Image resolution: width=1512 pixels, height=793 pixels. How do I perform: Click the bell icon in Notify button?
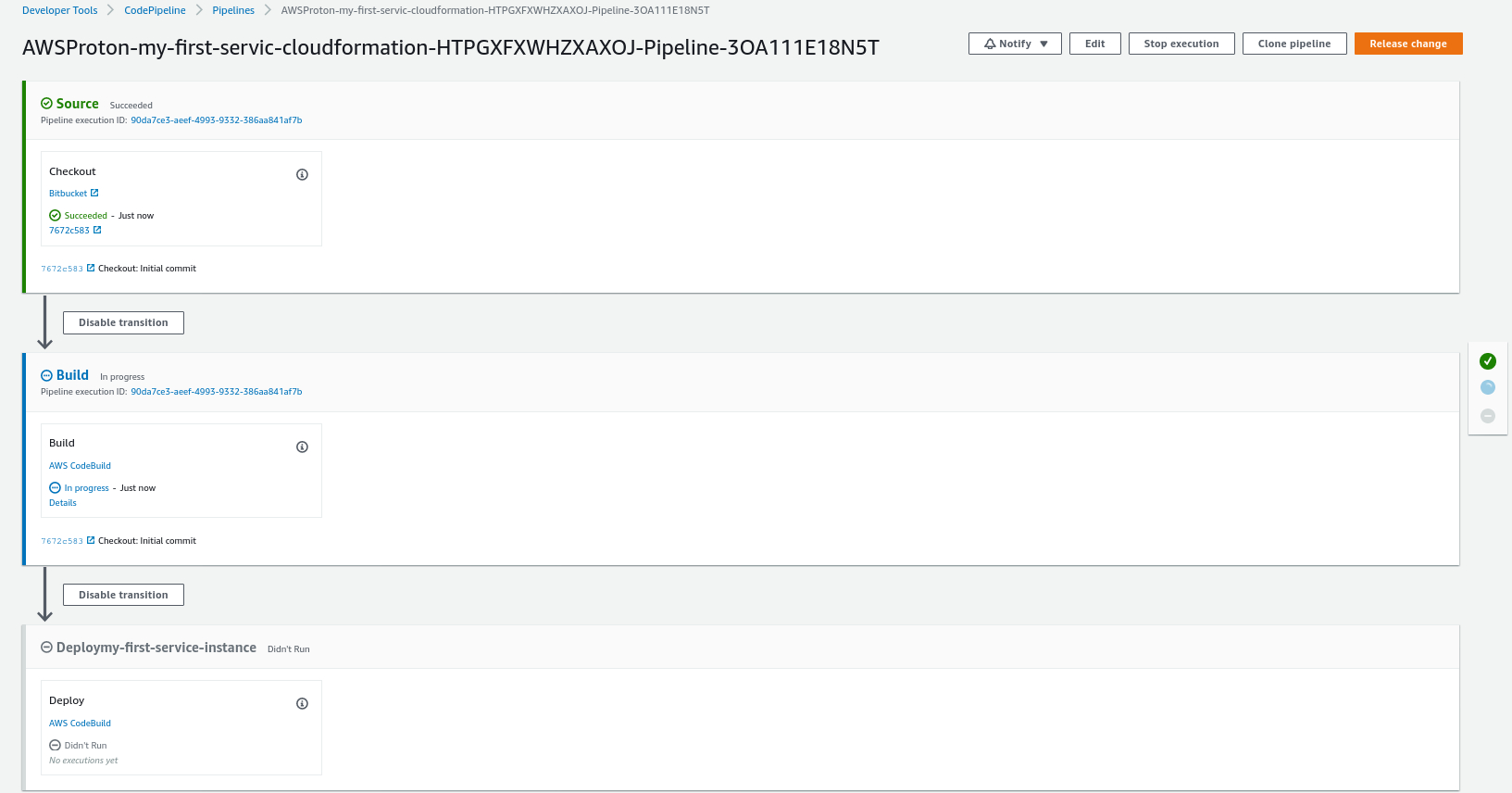[990, 44]
